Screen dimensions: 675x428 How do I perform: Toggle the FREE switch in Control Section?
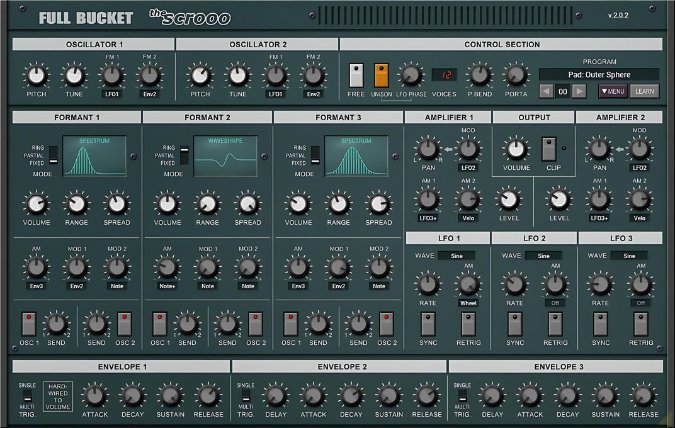pyautogui.click(x=356, y=75)
